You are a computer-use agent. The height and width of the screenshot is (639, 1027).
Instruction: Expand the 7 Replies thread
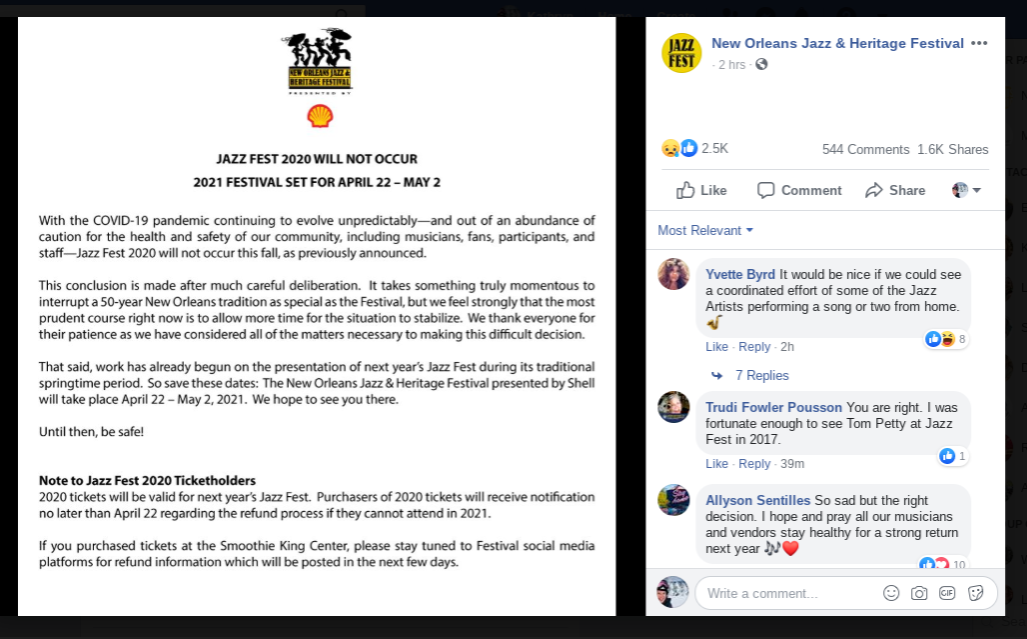pyautogui.click(x=761, y=375)
